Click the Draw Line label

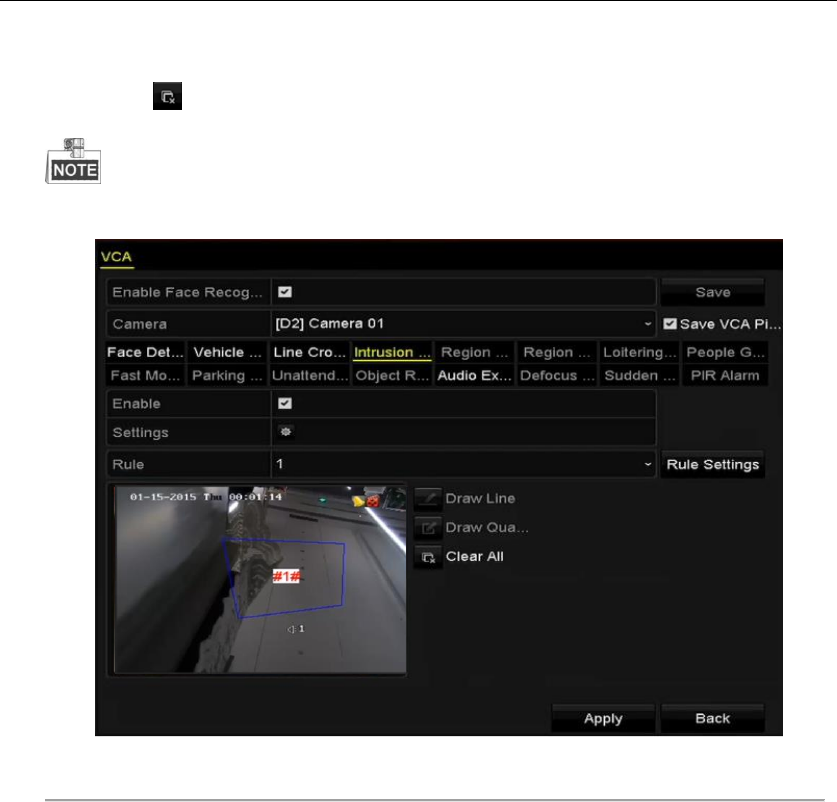(480, 499)
